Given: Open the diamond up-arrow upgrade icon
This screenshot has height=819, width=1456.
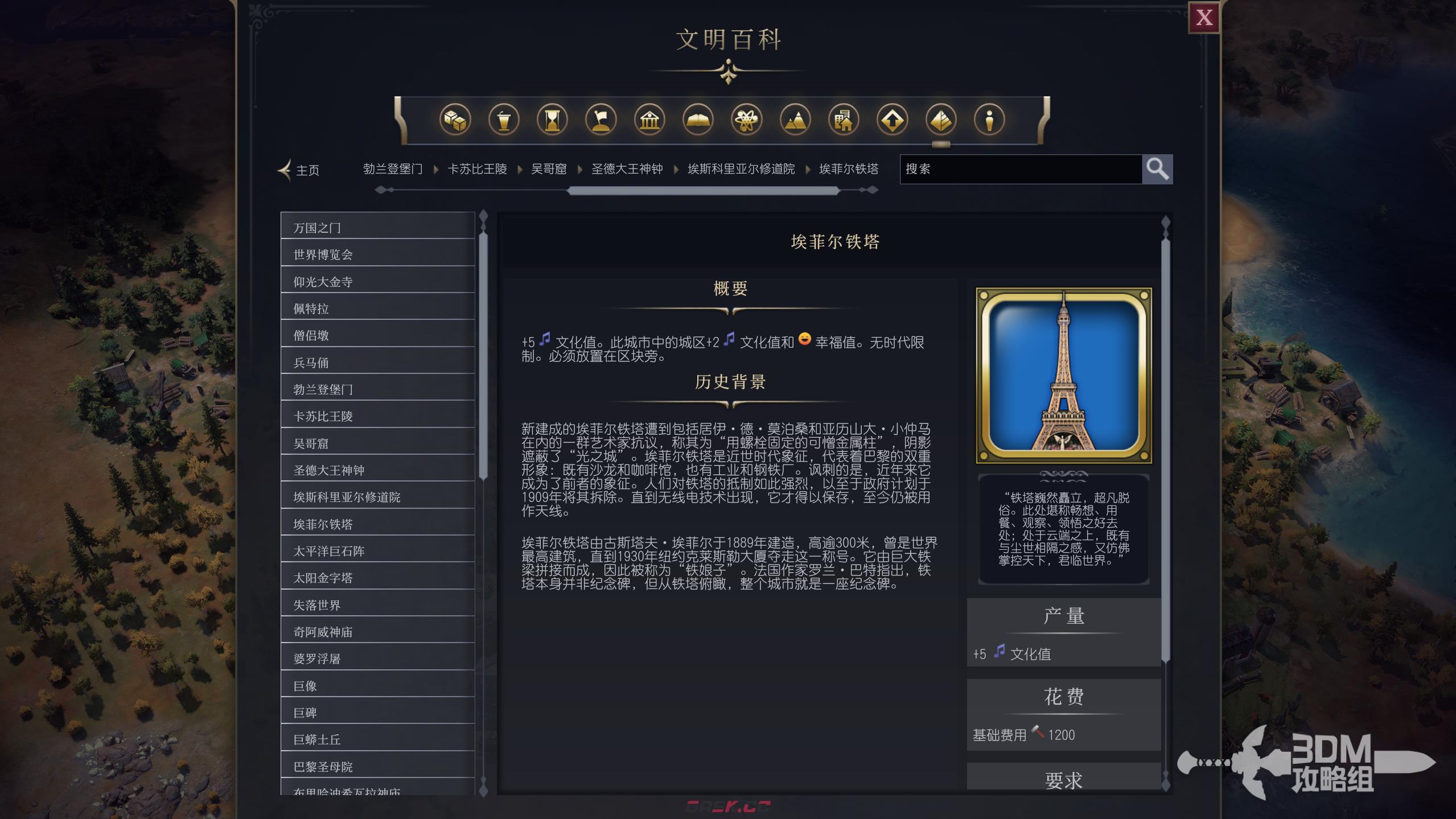Looking at the screenshot, I should [892, 120].
